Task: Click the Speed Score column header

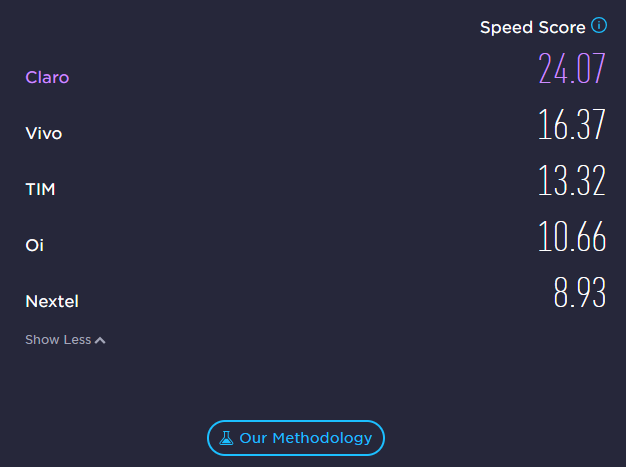Action: [x=533, y=28]
